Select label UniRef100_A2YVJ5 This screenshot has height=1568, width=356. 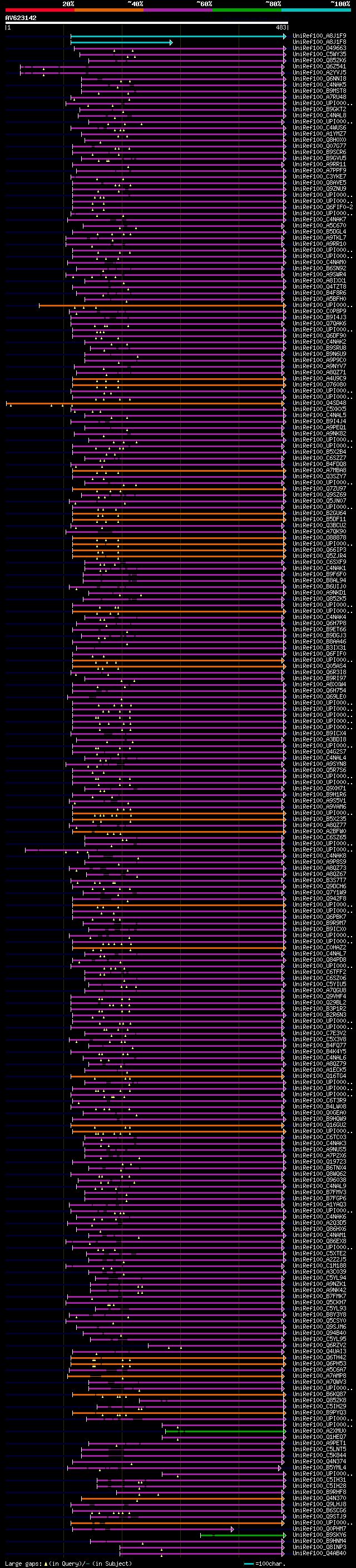[x=319, y=72]
